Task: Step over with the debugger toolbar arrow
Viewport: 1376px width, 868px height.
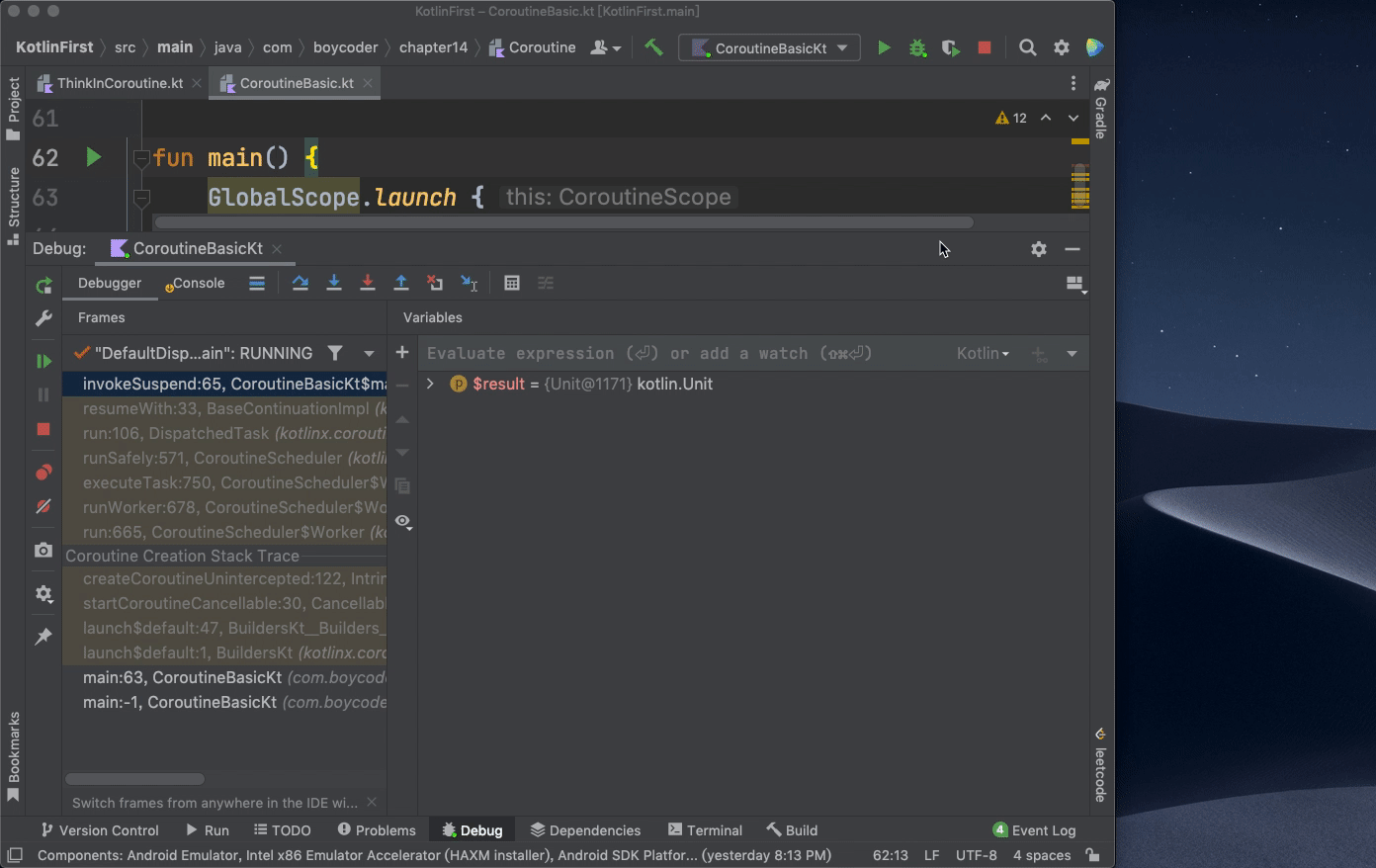Action: pos(301,284)
